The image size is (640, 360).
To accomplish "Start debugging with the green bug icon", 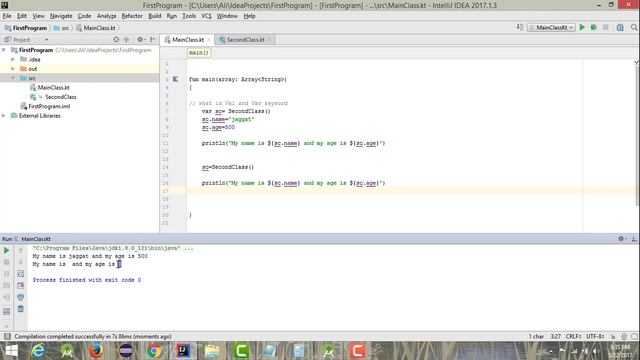I will tap(594, 27).
